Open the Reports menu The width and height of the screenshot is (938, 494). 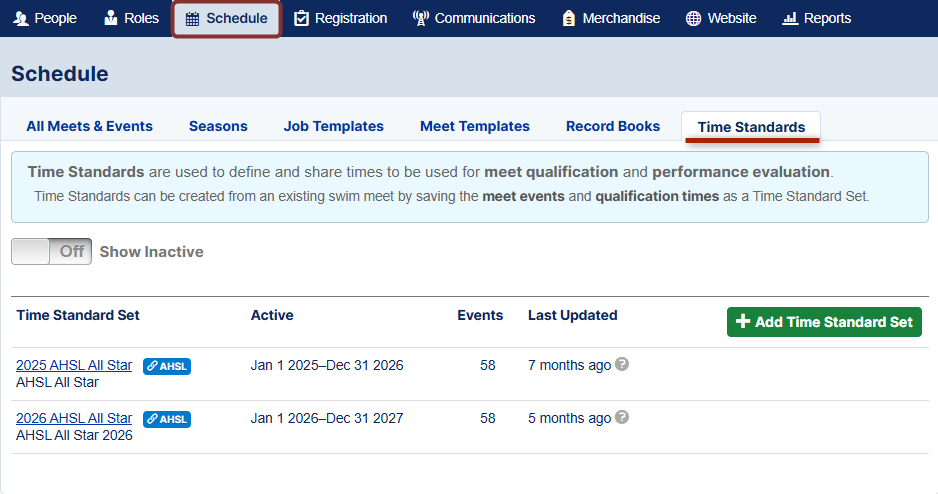click(x=817, y=19)
